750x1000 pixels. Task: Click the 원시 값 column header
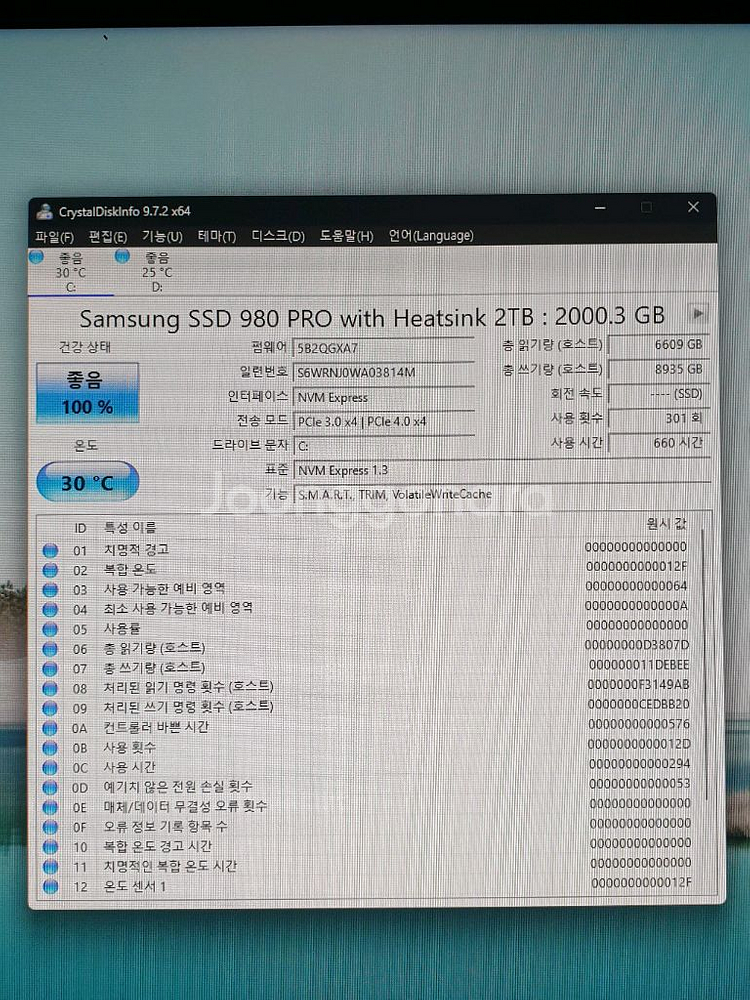(666, 524)
